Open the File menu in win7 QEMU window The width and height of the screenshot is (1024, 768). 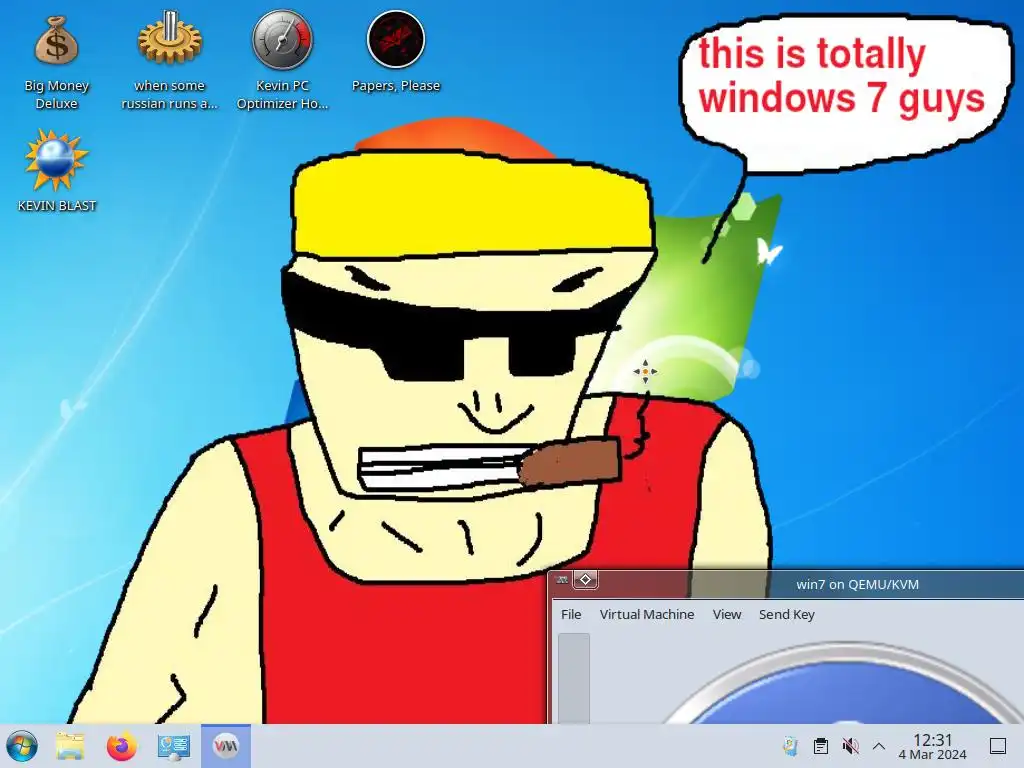click(x=571, y=615)
